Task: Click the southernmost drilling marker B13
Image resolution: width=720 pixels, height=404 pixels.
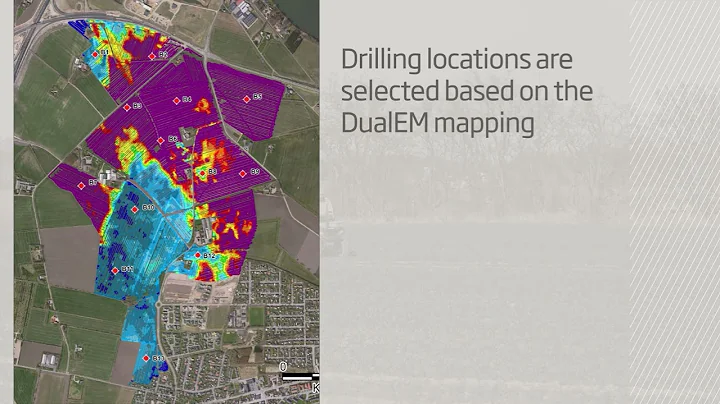Action: [146, 358]
